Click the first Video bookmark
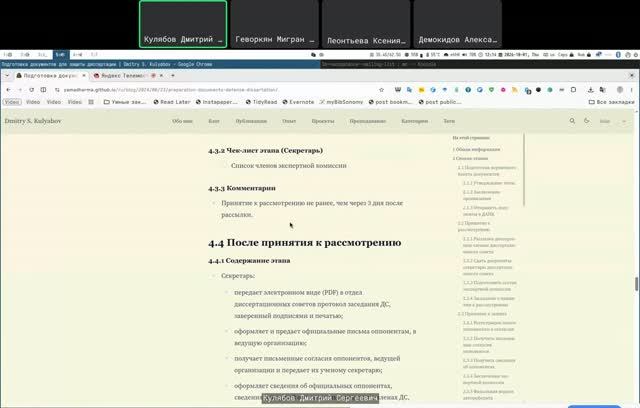Screen dimensions: 640x408 click(x=12, y=102)
